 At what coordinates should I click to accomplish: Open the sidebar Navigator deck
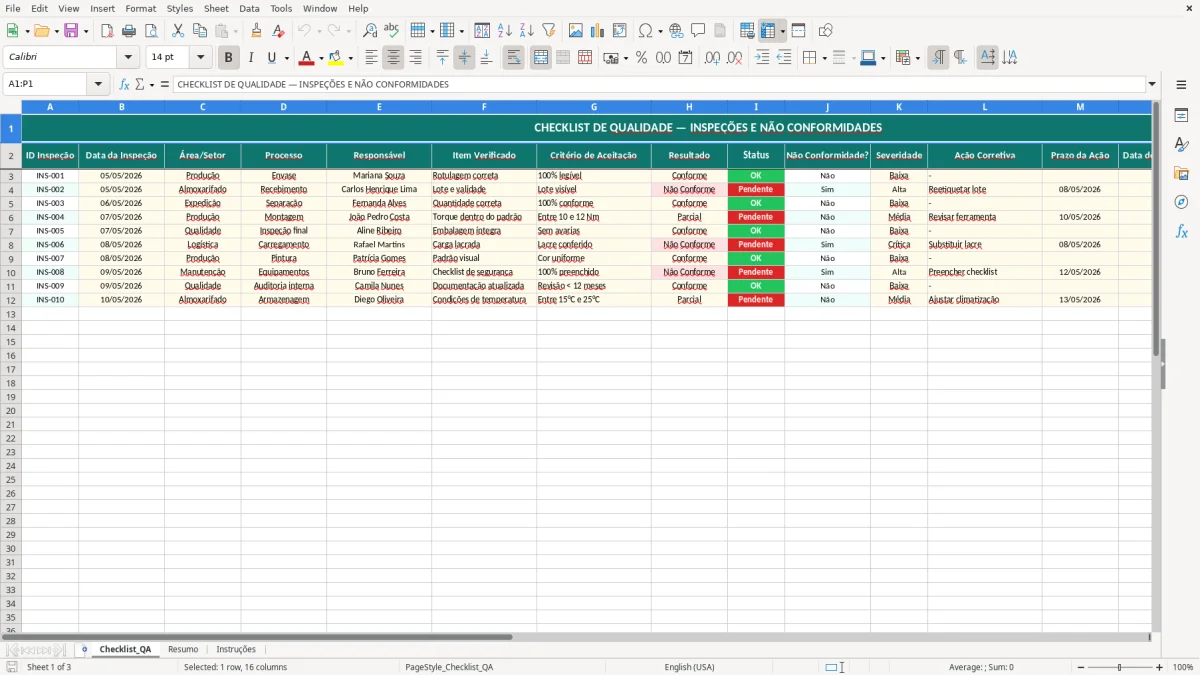pyautogui.click(x=1181, y=202)
